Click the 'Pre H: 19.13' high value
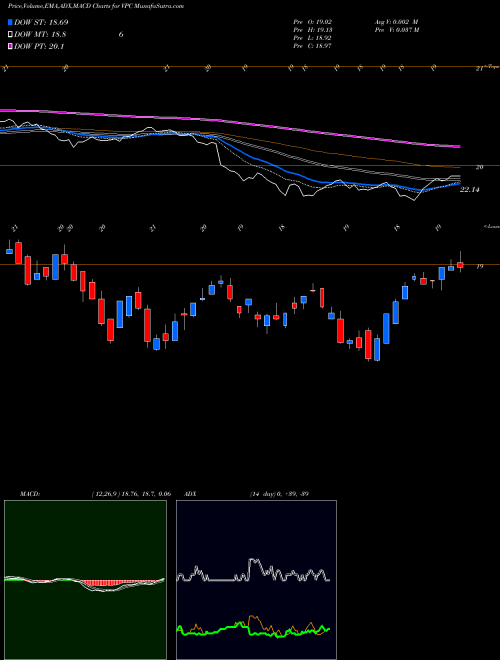 [x=313, y=30]
